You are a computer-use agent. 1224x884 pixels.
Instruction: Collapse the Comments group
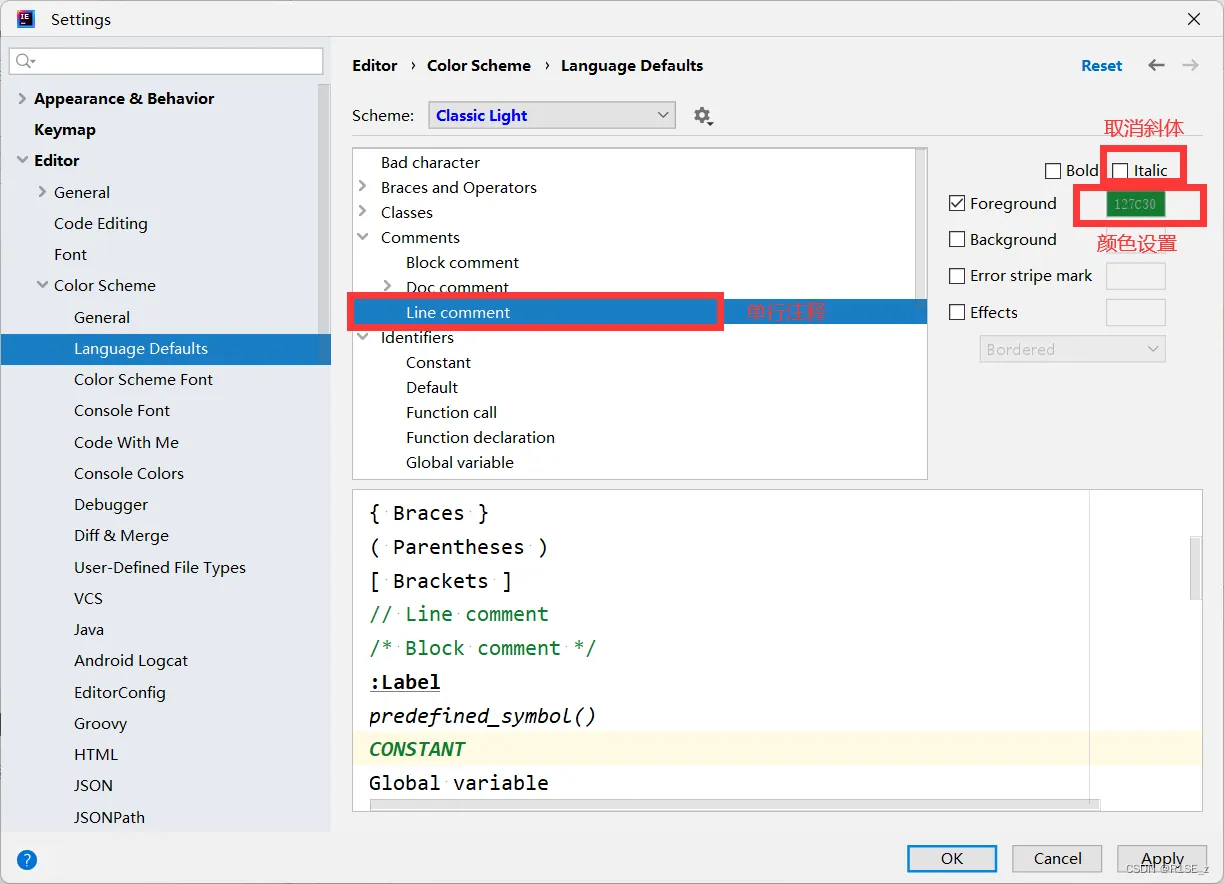[363, 237]
